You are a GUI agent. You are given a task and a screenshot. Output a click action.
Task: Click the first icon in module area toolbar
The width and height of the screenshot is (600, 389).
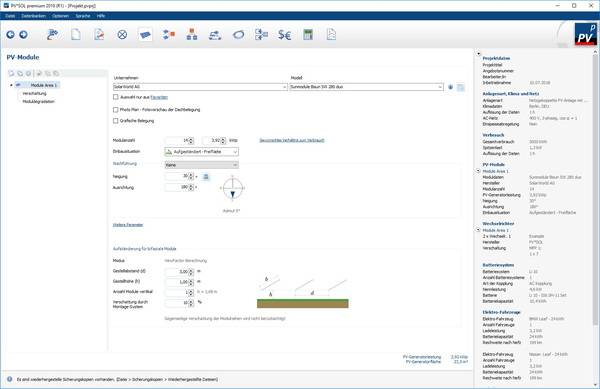tap(11, 73)
